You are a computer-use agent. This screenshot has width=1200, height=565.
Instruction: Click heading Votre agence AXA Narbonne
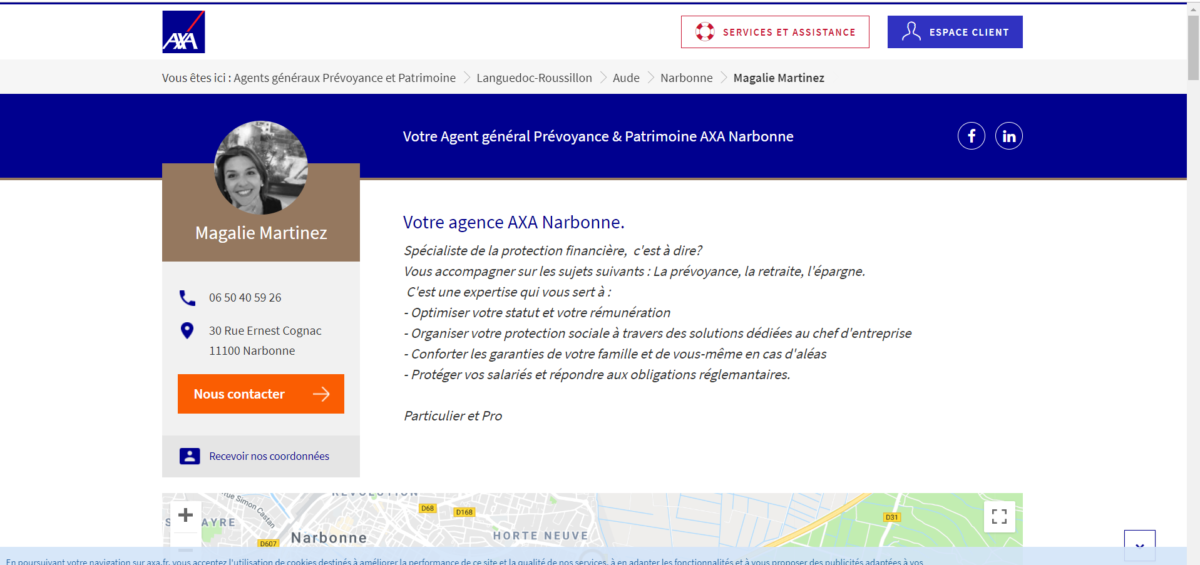513,222
